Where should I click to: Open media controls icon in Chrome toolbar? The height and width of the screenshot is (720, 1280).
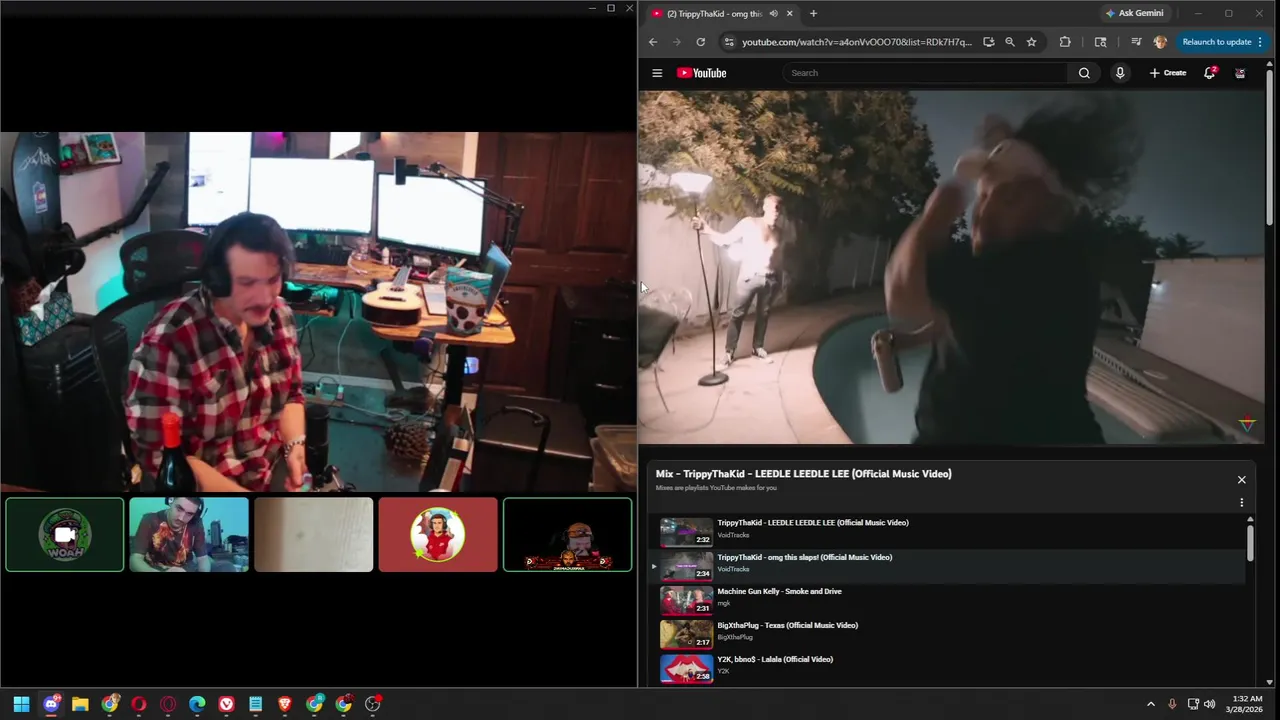click(x=1136, y=42)
